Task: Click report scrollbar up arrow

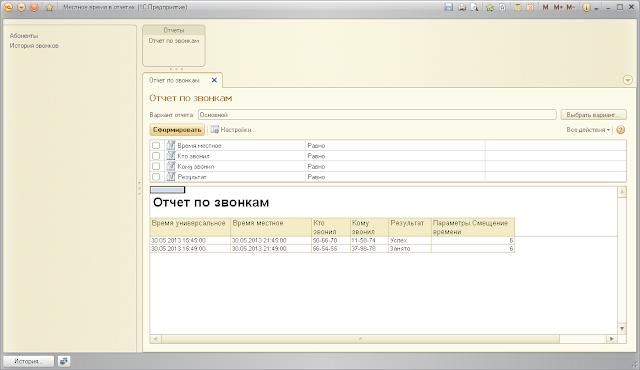Action: coord(622,192)
